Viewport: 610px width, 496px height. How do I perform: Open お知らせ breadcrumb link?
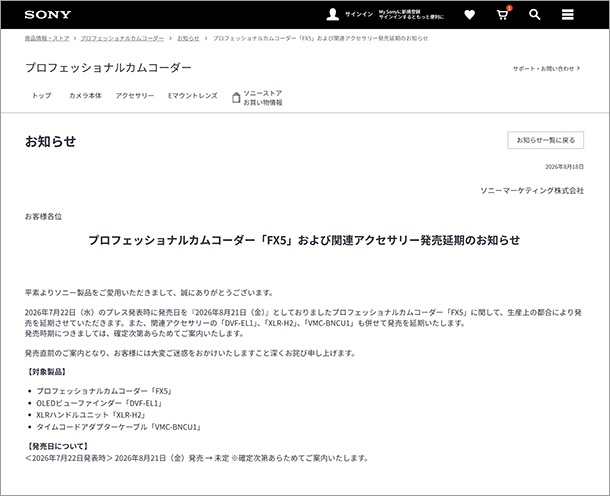pos(188,38)
